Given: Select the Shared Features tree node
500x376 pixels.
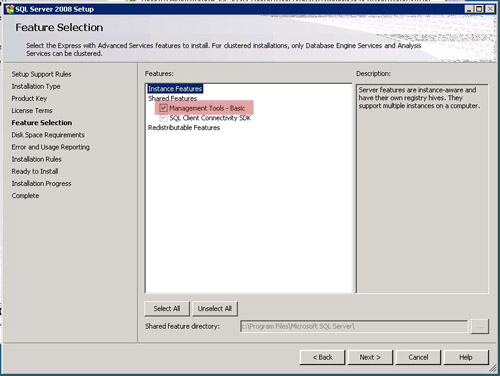Looking at the screenshot, I should tap(172, 98).
